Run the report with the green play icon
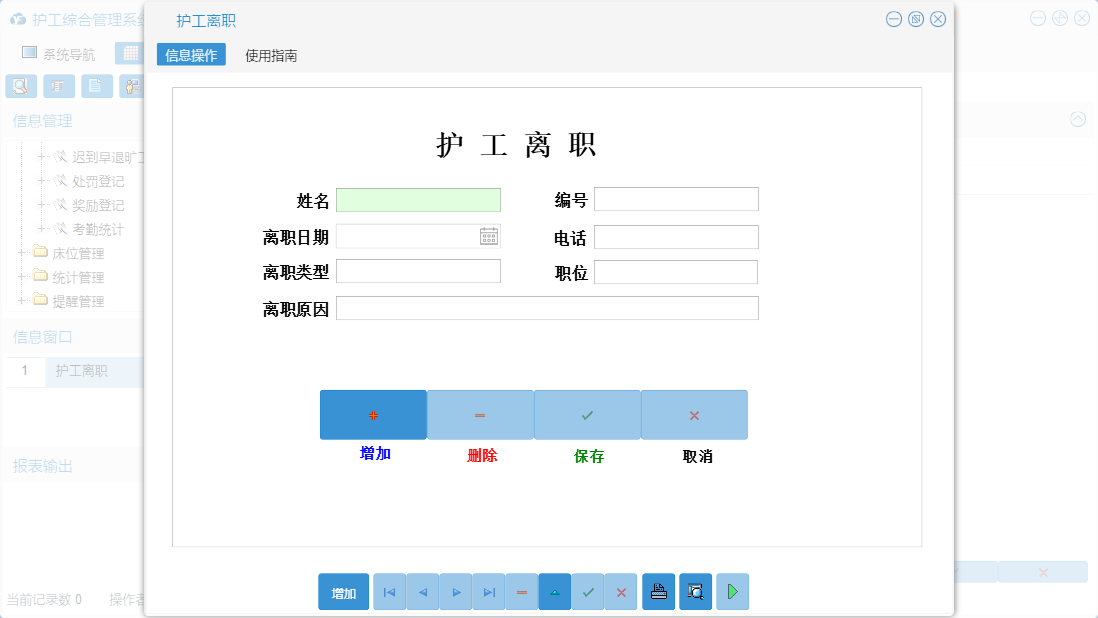 point(732,591)
